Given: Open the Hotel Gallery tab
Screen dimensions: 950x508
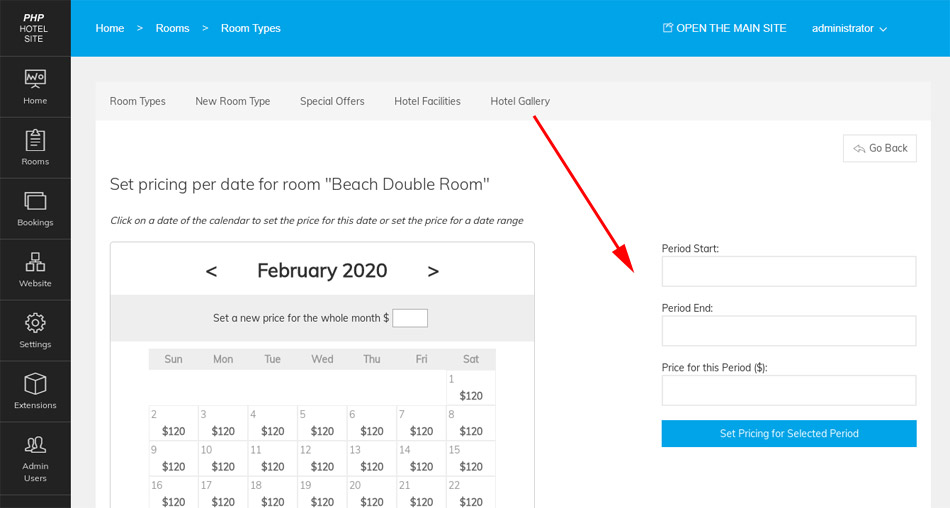Looking at the screenshot, I should click(519, 101).
